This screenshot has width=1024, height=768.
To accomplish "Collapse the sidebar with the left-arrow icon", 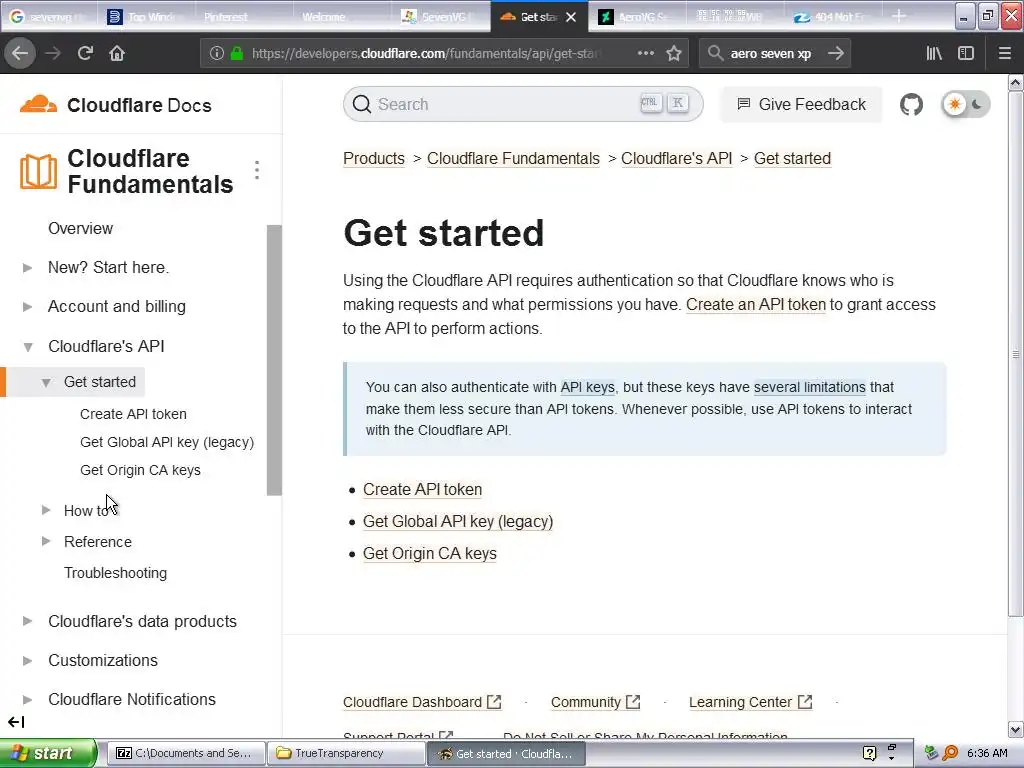I will (x=16, y=722).
